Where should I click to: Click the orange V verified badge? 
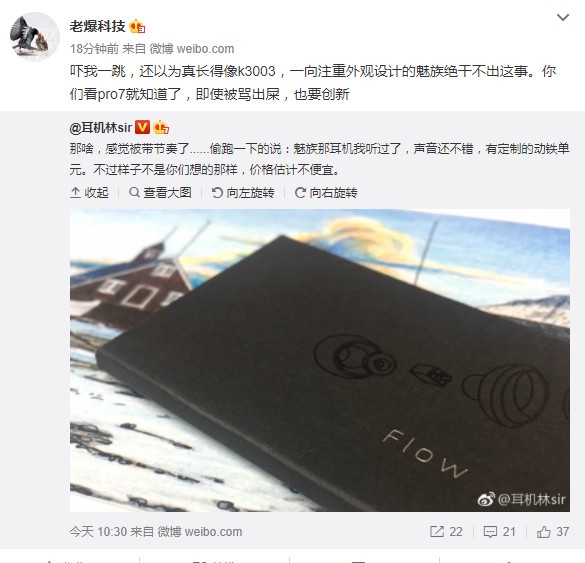pyautogui.click(x=142, y=127)
